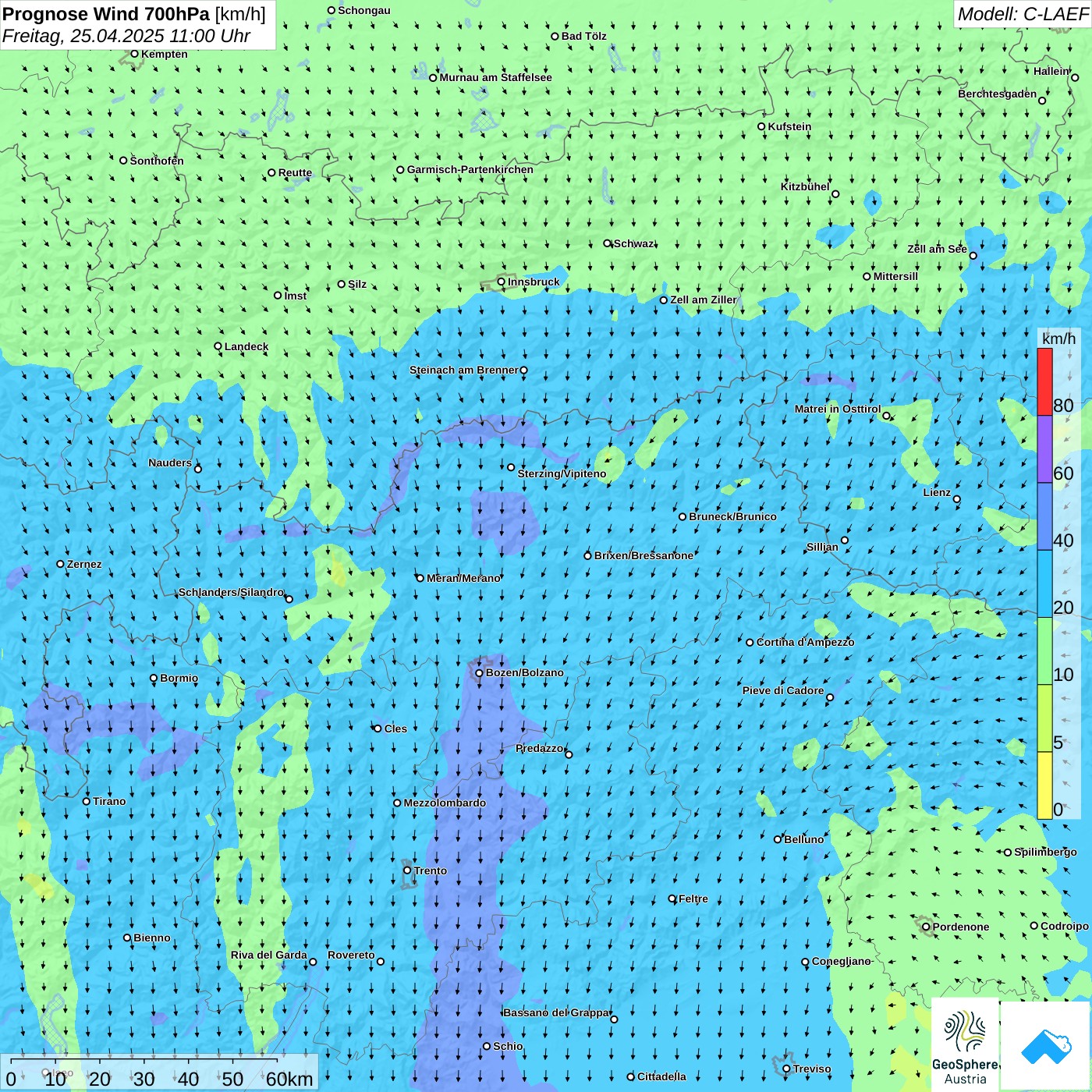This screenshot has height=1092, width=1092.
Task: Click the 'Mezzolombardo' city label
Action: coord(445,803)
